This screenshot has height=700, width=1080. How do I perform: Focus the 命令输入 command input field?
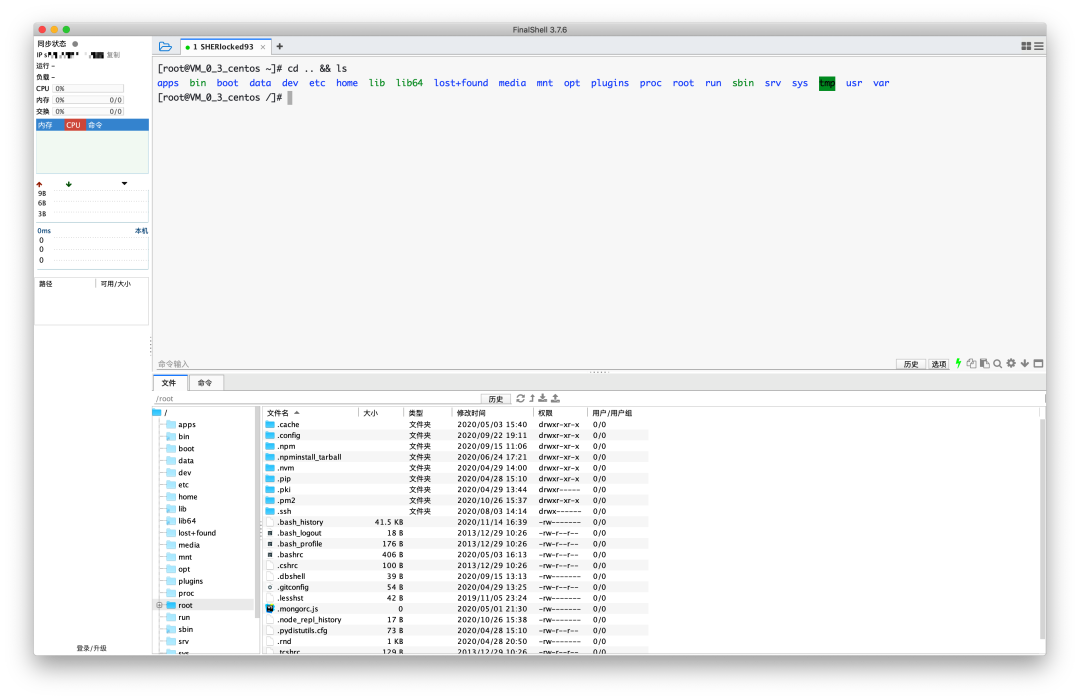pyautogui.click(x=523, y=364)
